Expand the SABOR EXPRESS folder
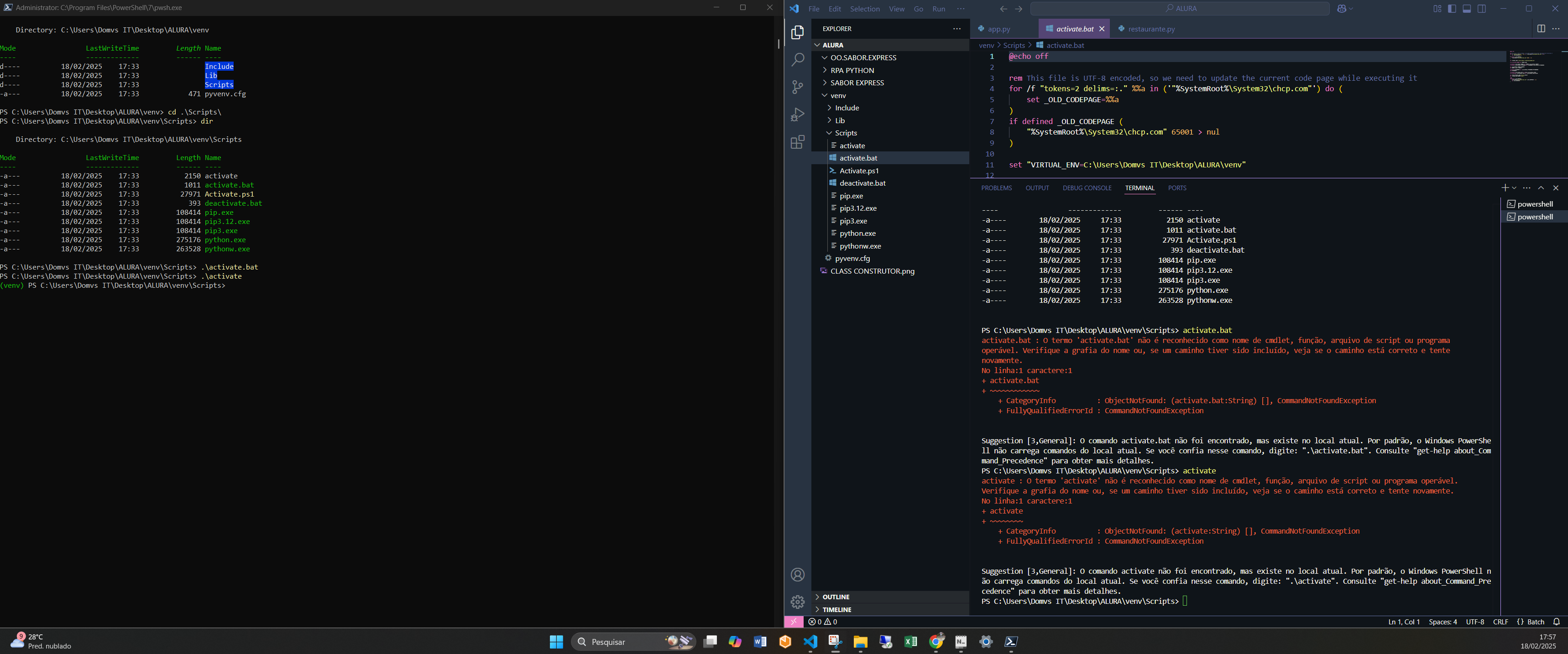The height and width of the screenshot is (654, 1568). click(x=890, y=83)
